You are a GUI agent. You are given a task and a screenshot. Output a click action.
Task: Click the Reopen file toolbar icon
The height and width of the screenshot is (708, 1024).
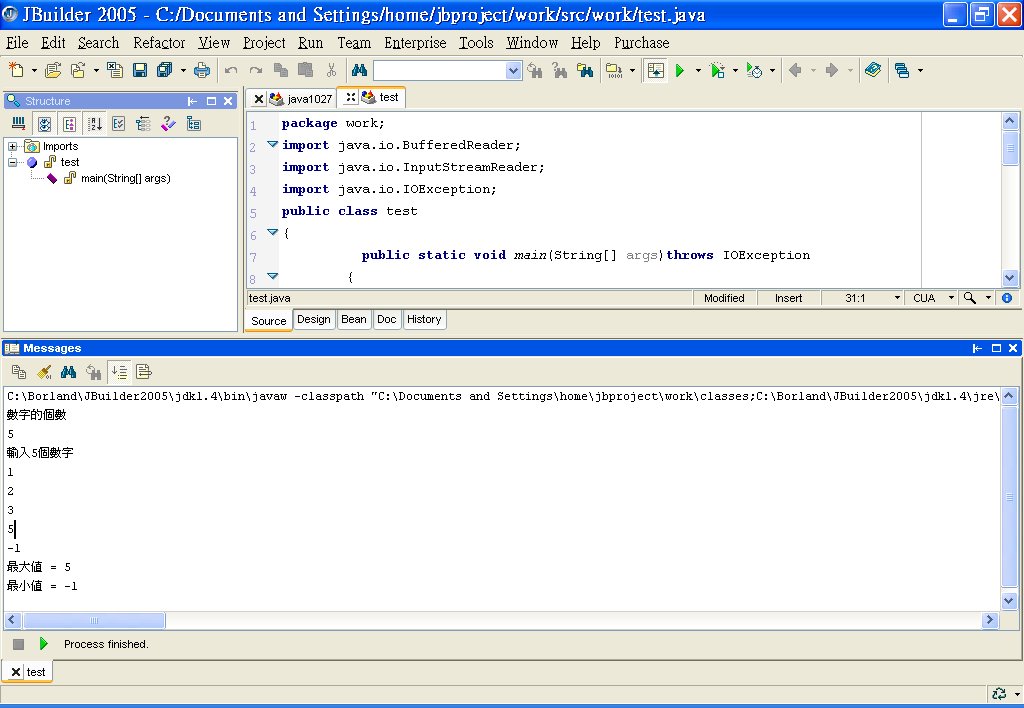(78, 70)
